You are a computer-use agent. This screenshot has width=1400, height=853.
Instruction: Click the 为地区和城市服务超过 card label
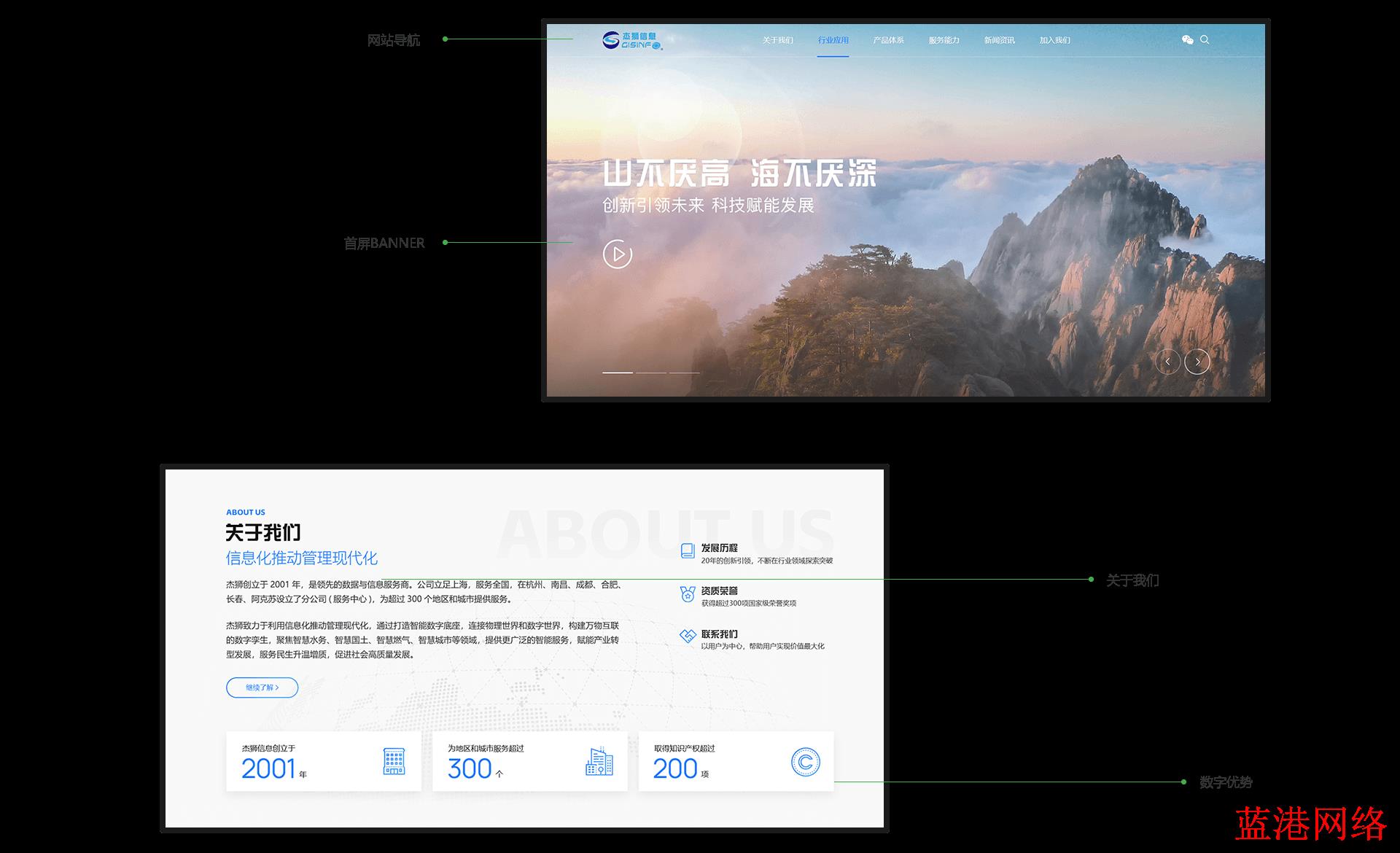coord(486,748)
